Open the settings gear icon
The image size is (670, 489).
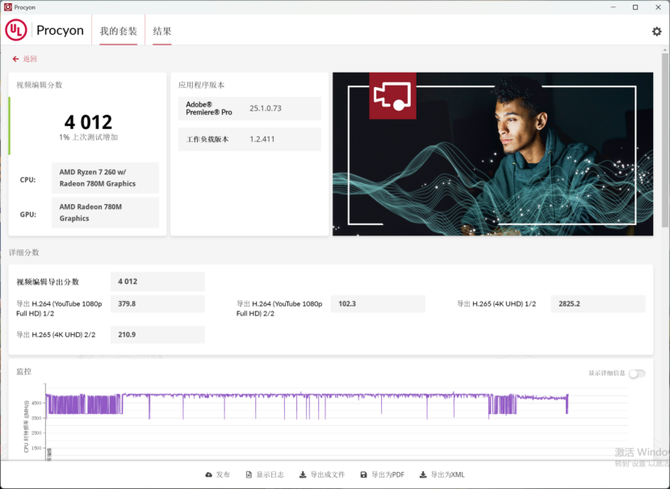657,31
